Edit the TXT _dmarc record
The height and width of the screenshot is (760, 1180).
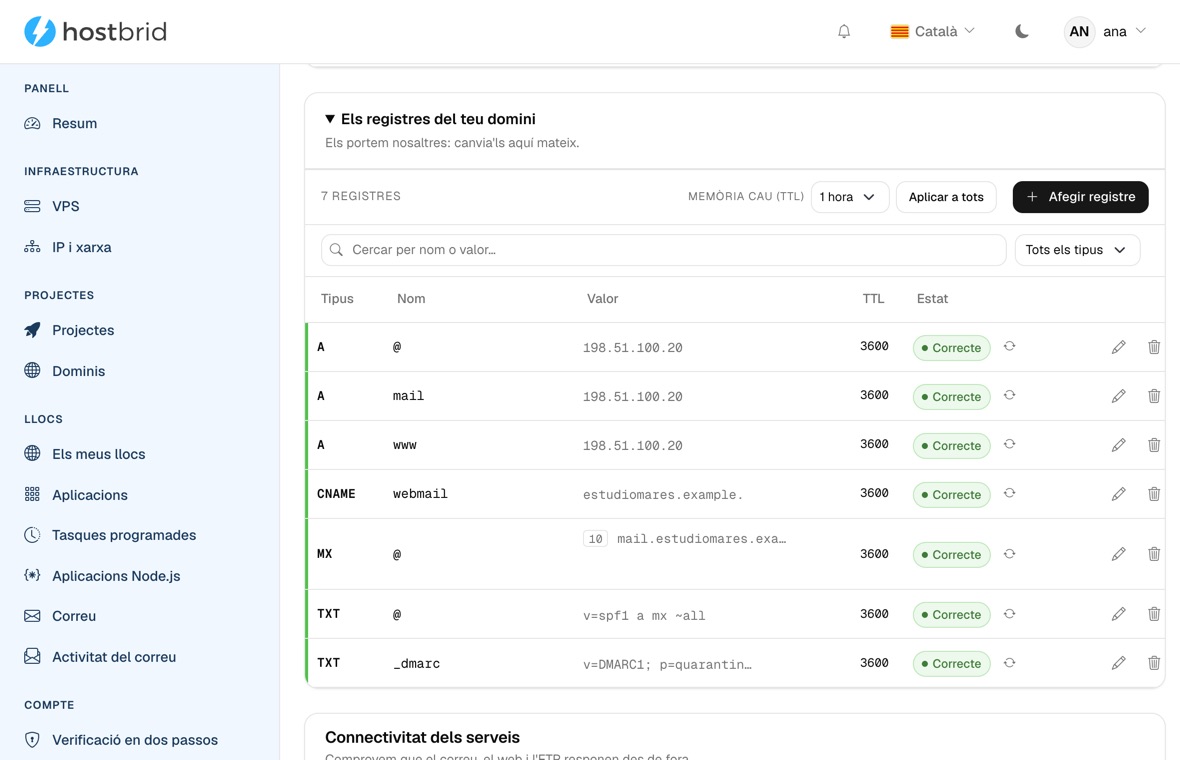point(1118,663)
